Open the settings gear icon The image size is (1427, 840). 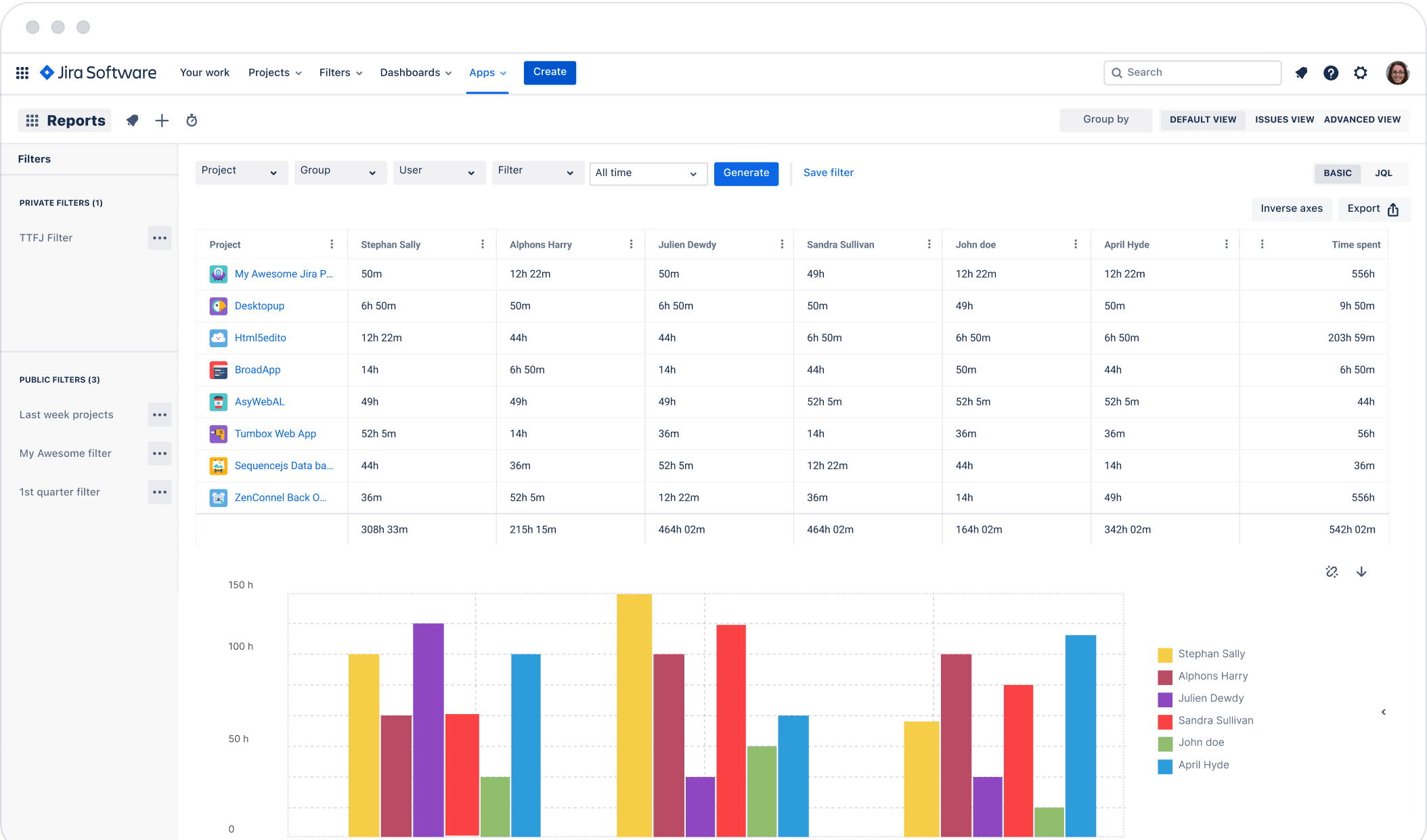point(1361,73)
